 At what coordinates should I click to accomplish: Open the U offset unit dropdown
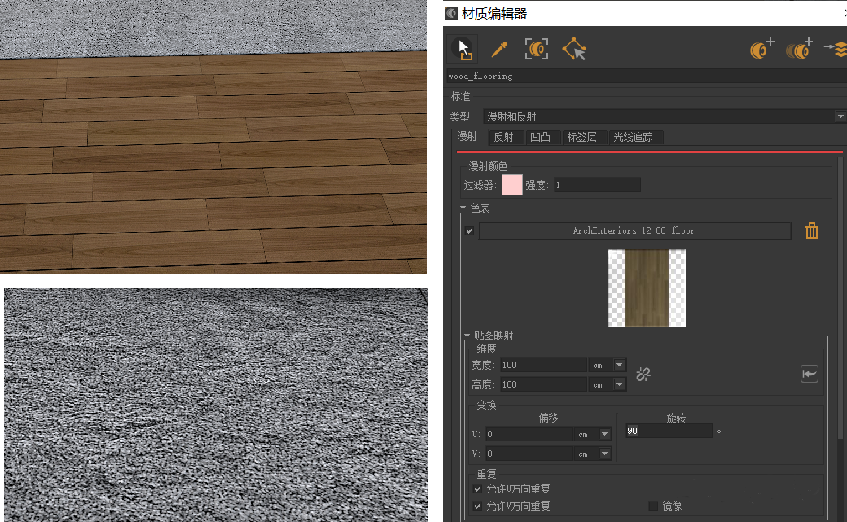604,434
